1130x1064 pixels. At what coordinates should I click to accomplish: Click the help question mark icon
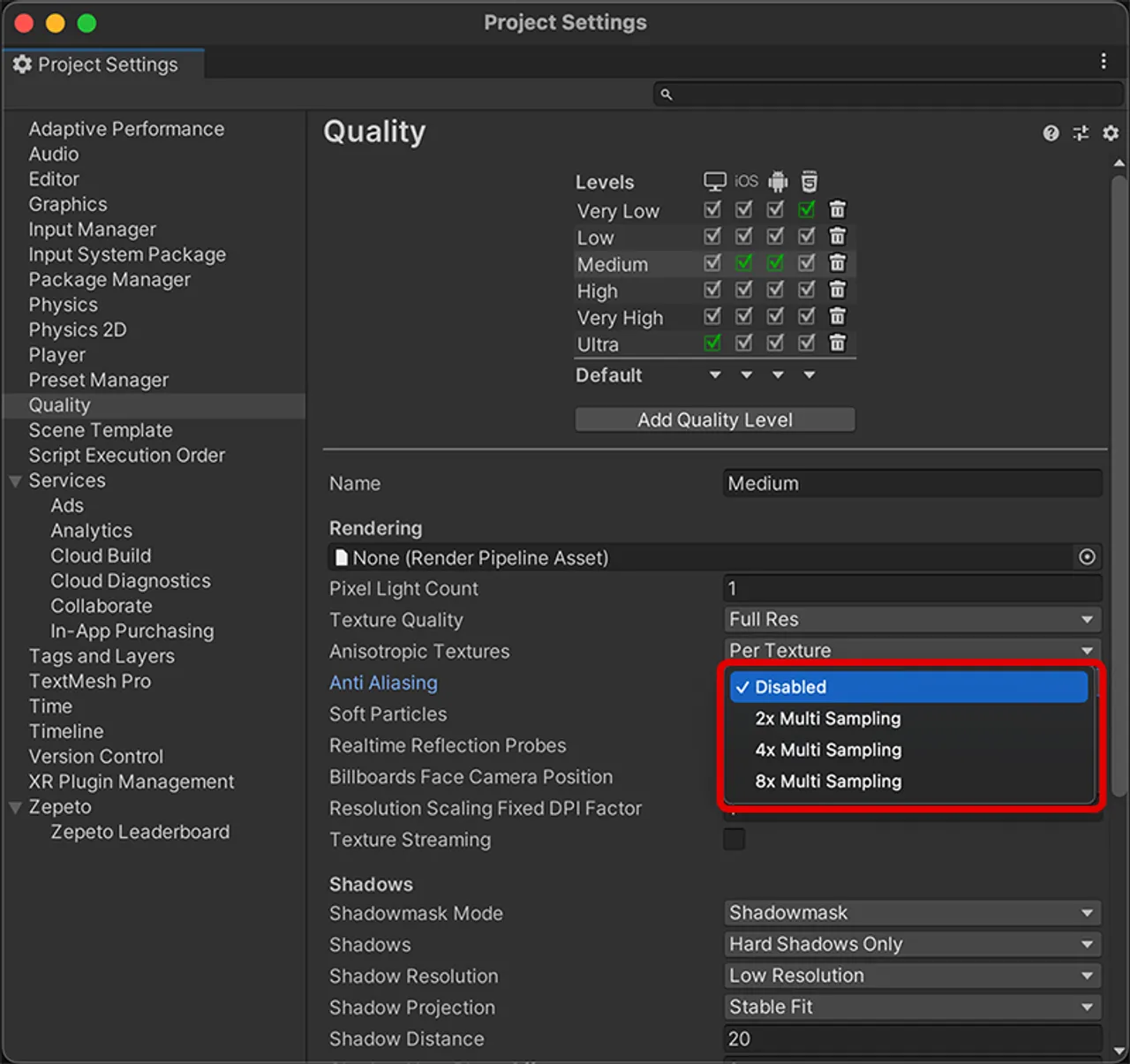click(1051, 133)
